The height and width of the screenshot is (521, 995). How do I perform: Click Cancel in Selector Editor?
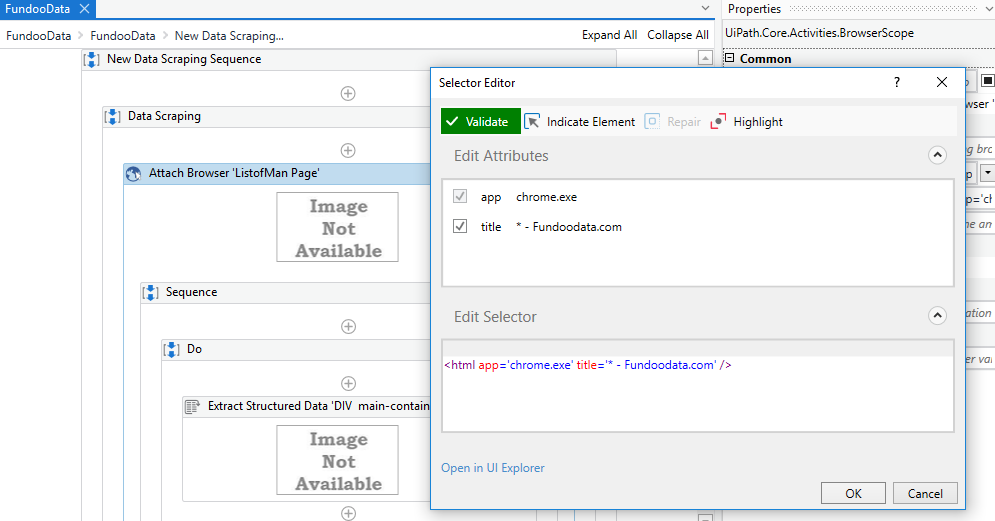925,493
